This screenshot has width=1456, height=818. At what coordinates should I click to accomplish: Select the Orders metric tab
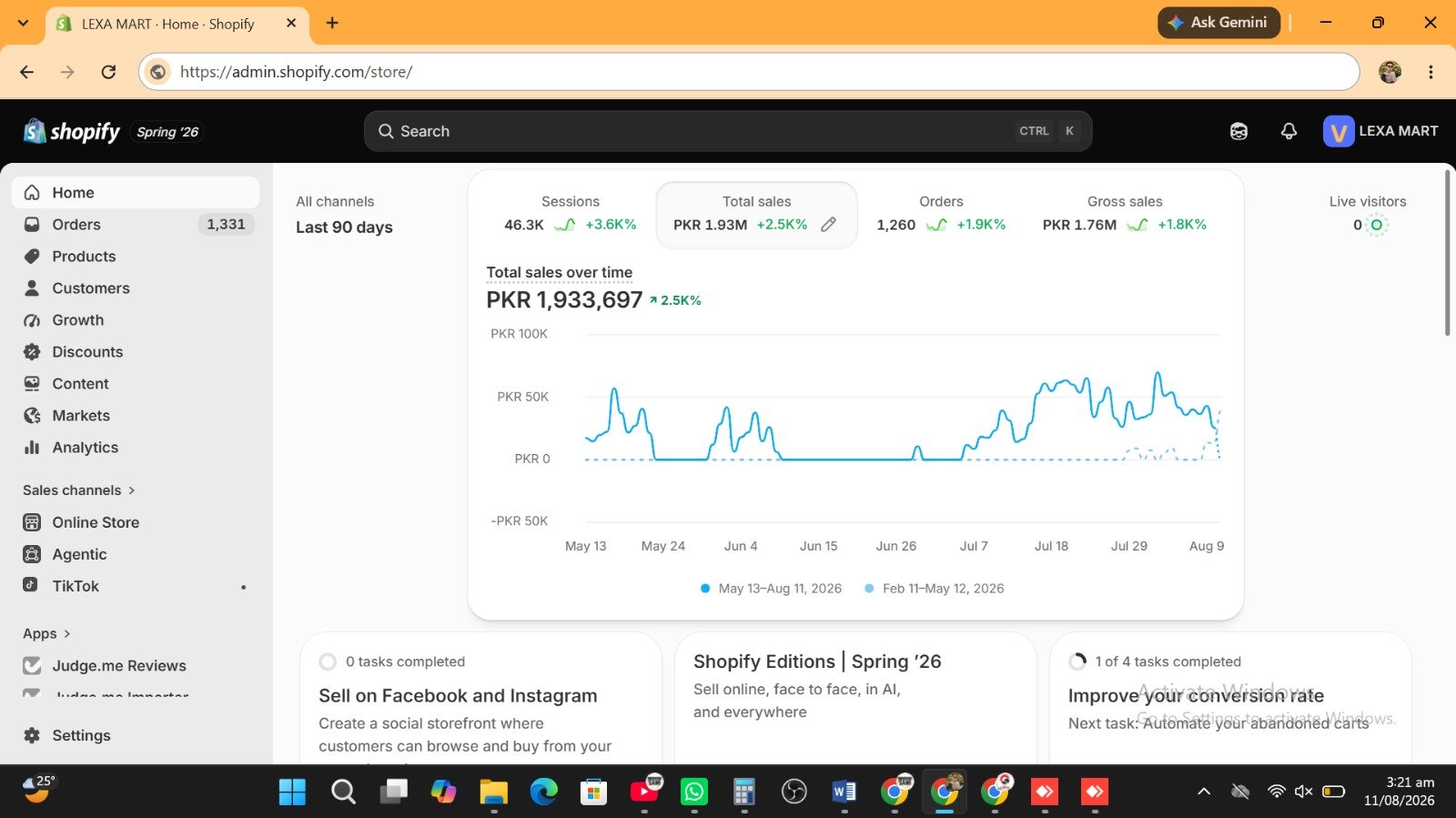point(941,214)
